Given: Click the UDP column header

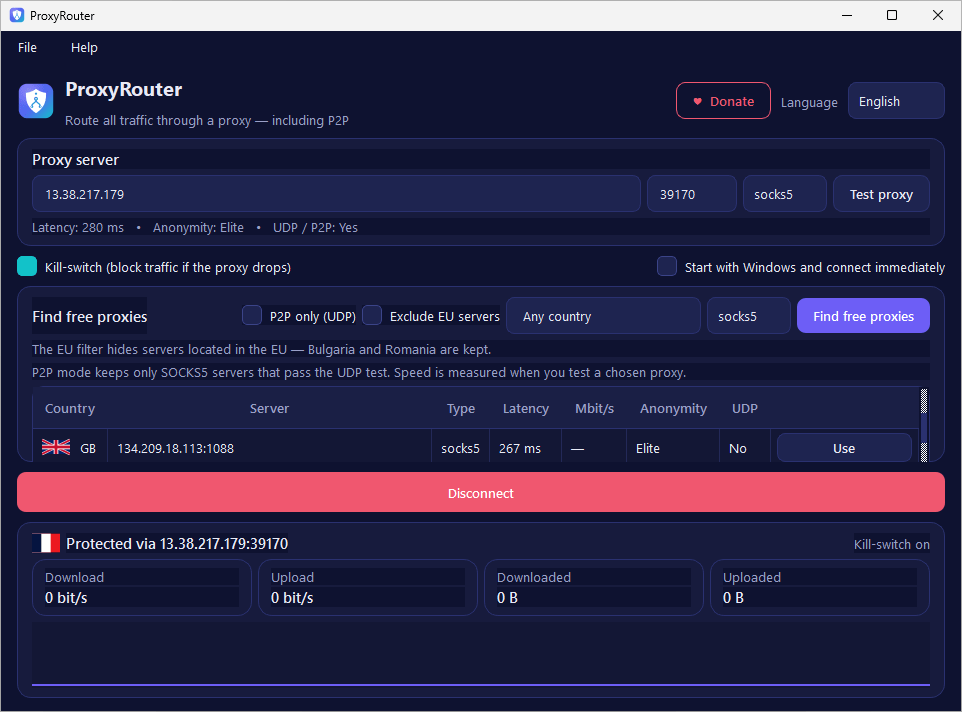Looking at the screenshot, I should point(745,408).
